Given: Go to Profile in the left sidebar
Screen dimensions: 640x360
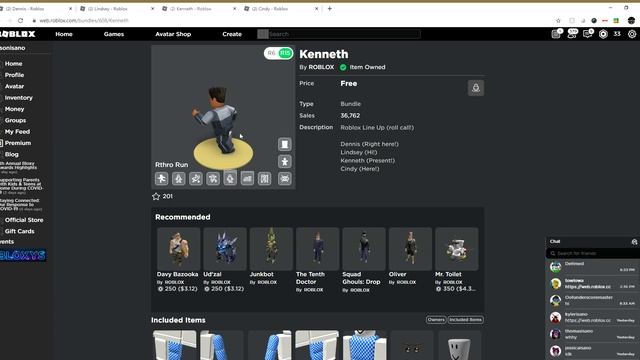Looking at the screenshot, I should [14, 75].
